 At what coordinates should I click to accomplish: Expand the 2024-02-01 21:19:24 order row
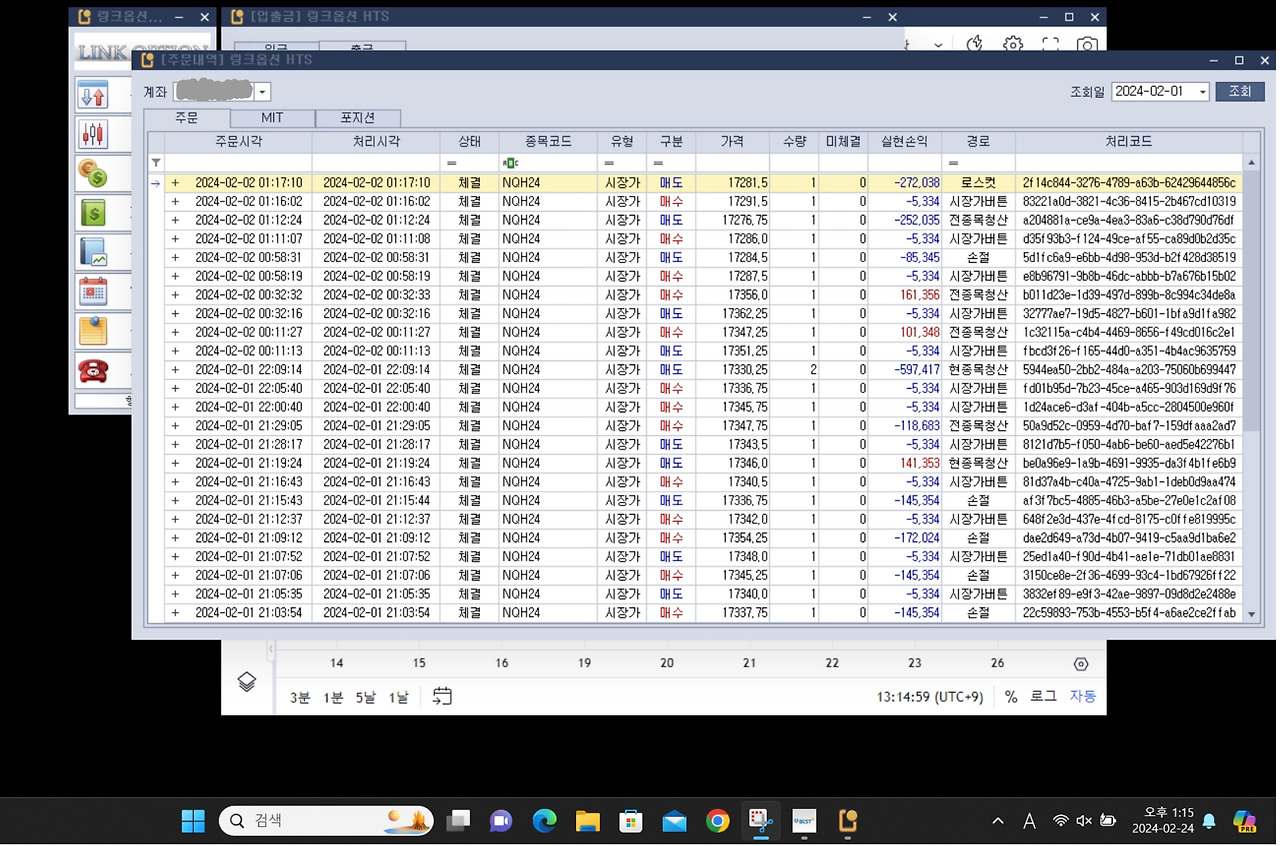tap(175, 463)
